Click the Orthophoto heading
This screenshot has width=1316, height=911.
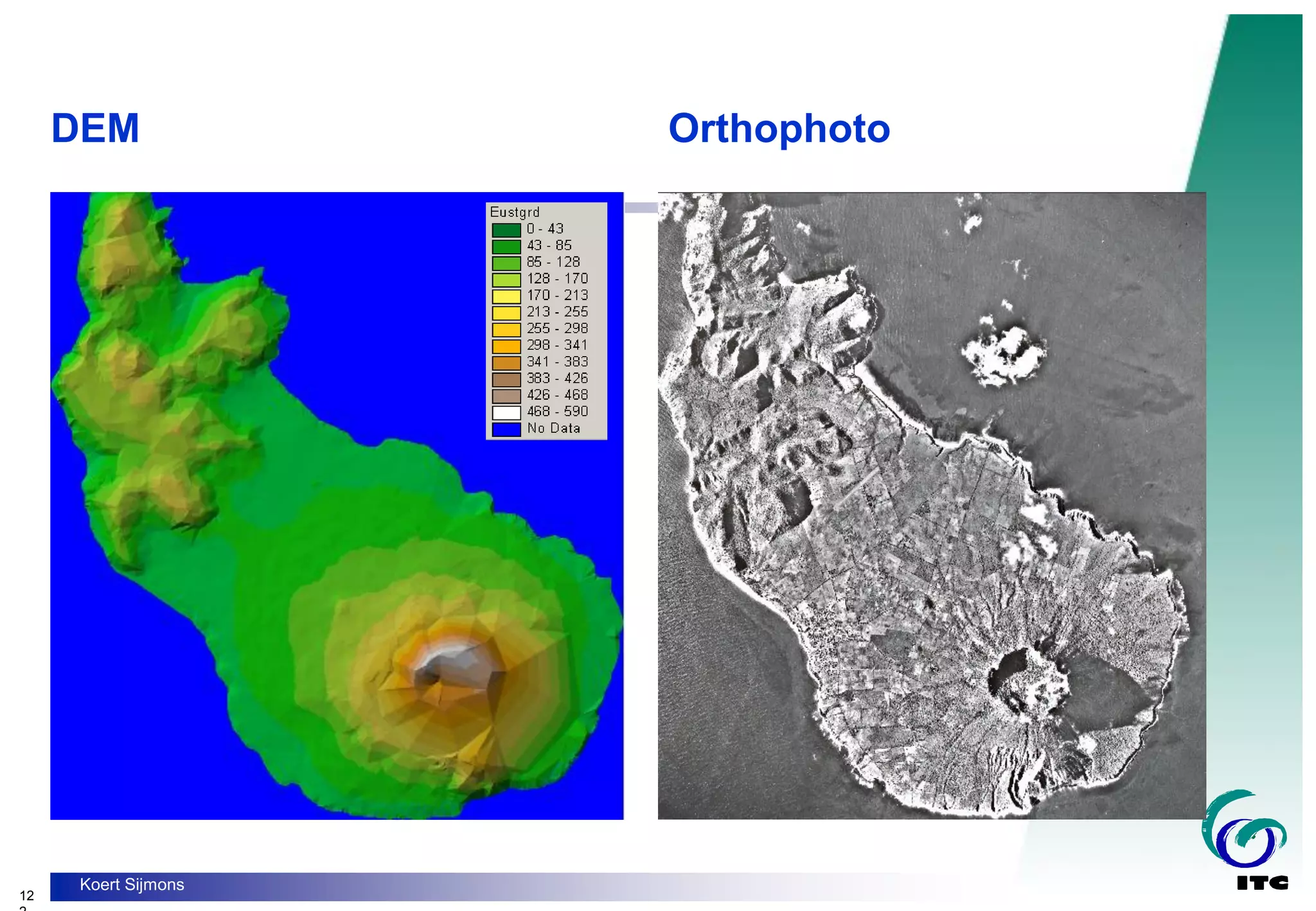779,128
